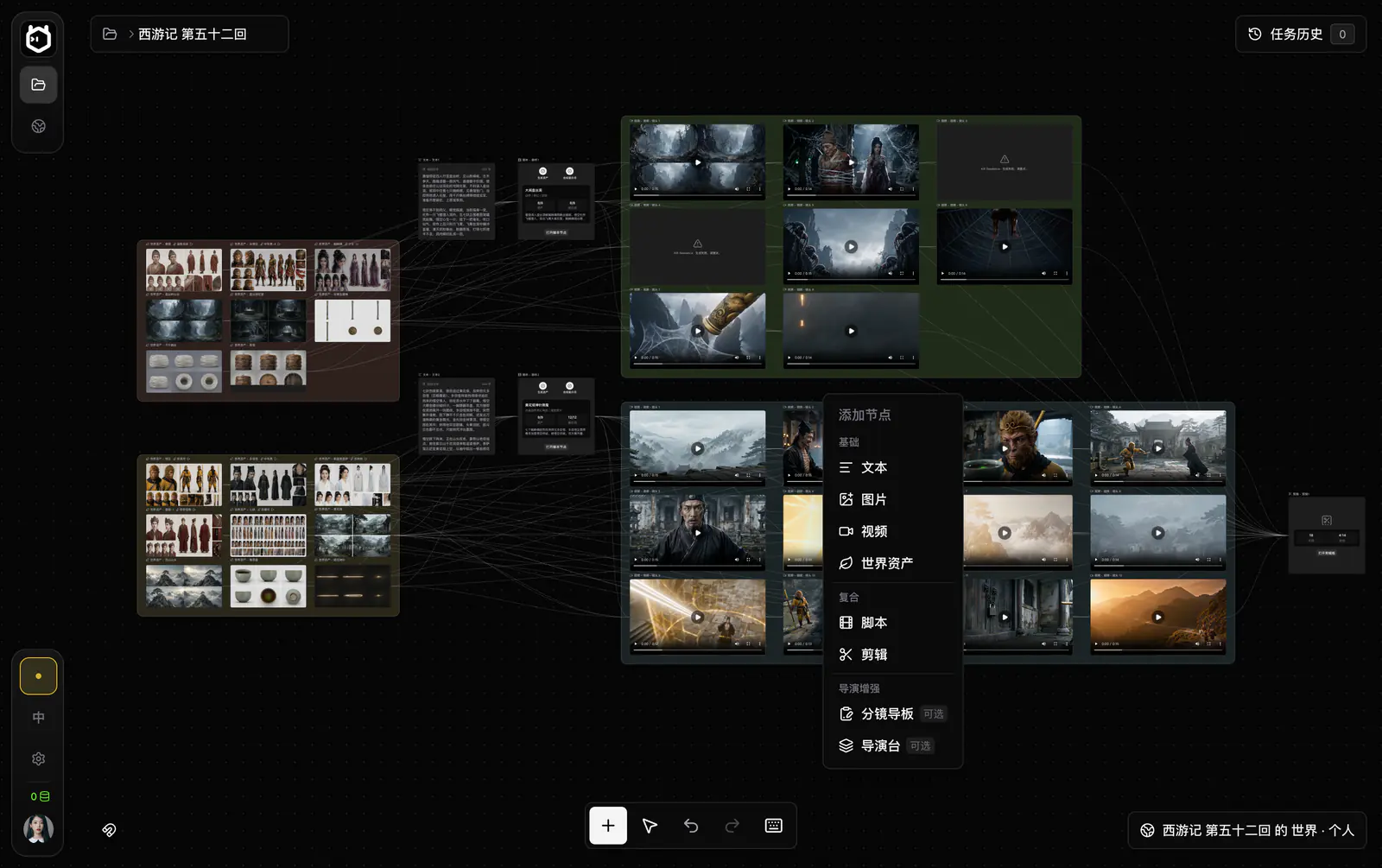This screenshot has width=1382, height=868.
Task: Click the swirl icon right of the avatar
Action: pyautogui.click(x=109, y=830)
